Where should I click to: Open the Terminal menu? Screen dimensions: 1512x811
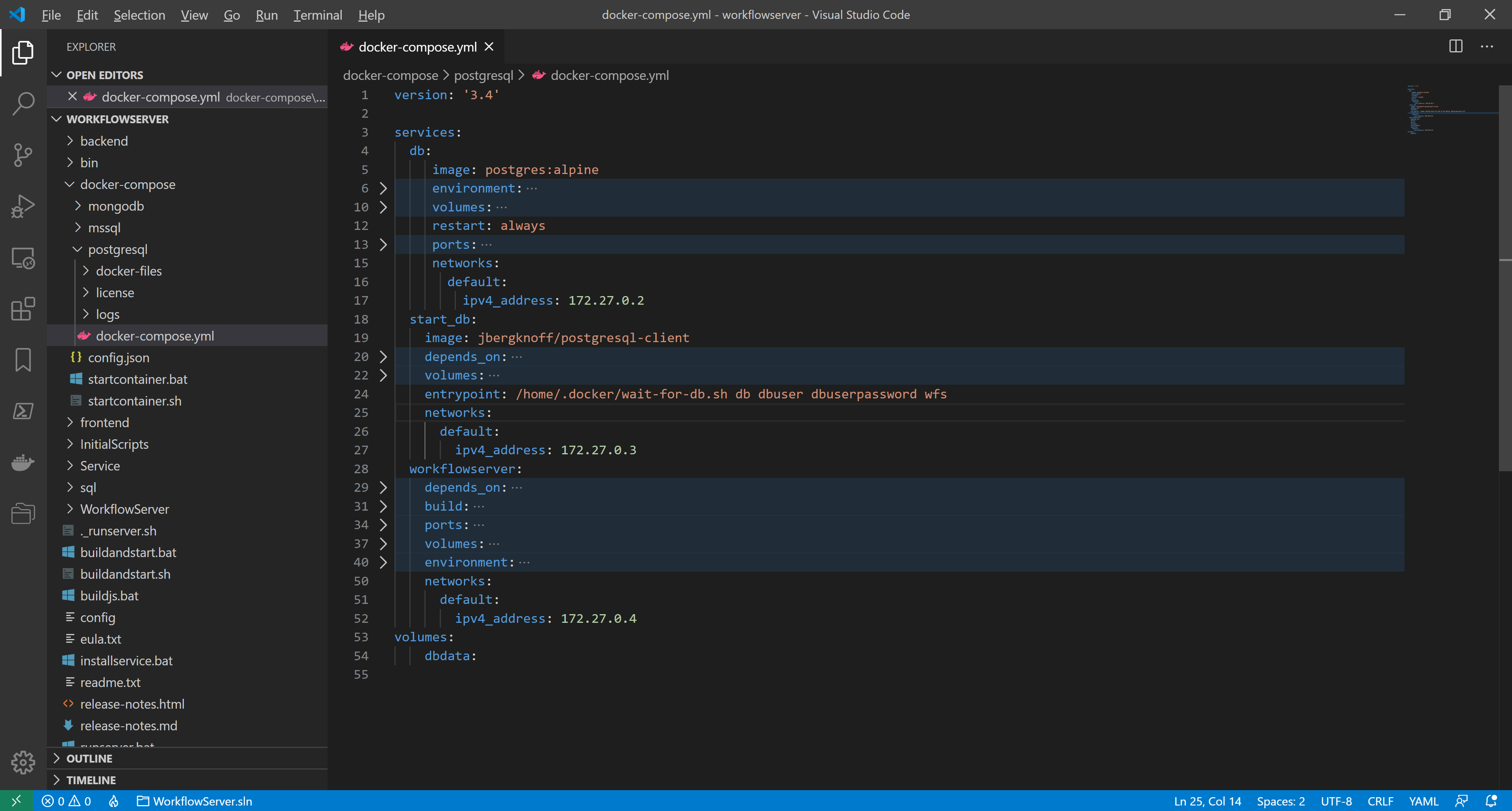[x=317, y=15]
